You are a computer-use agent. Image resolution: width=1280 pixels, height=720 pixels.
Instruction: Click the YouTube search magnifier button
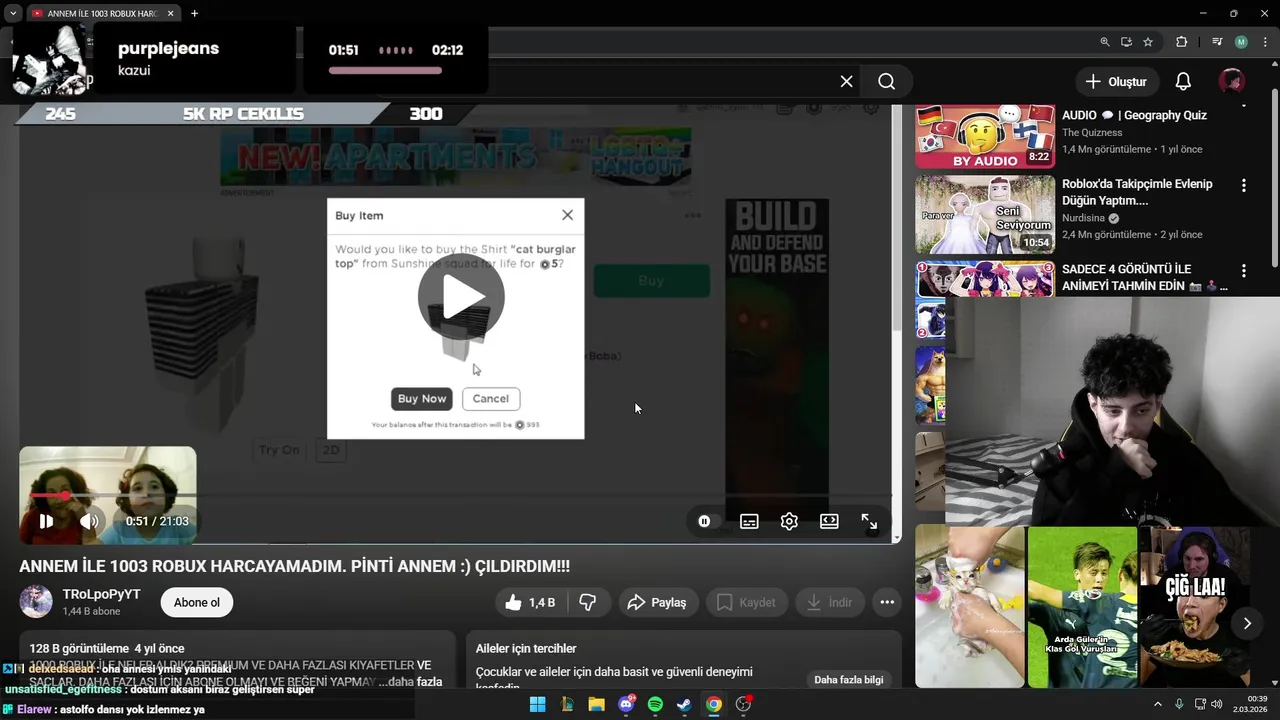tap(886, 81)
